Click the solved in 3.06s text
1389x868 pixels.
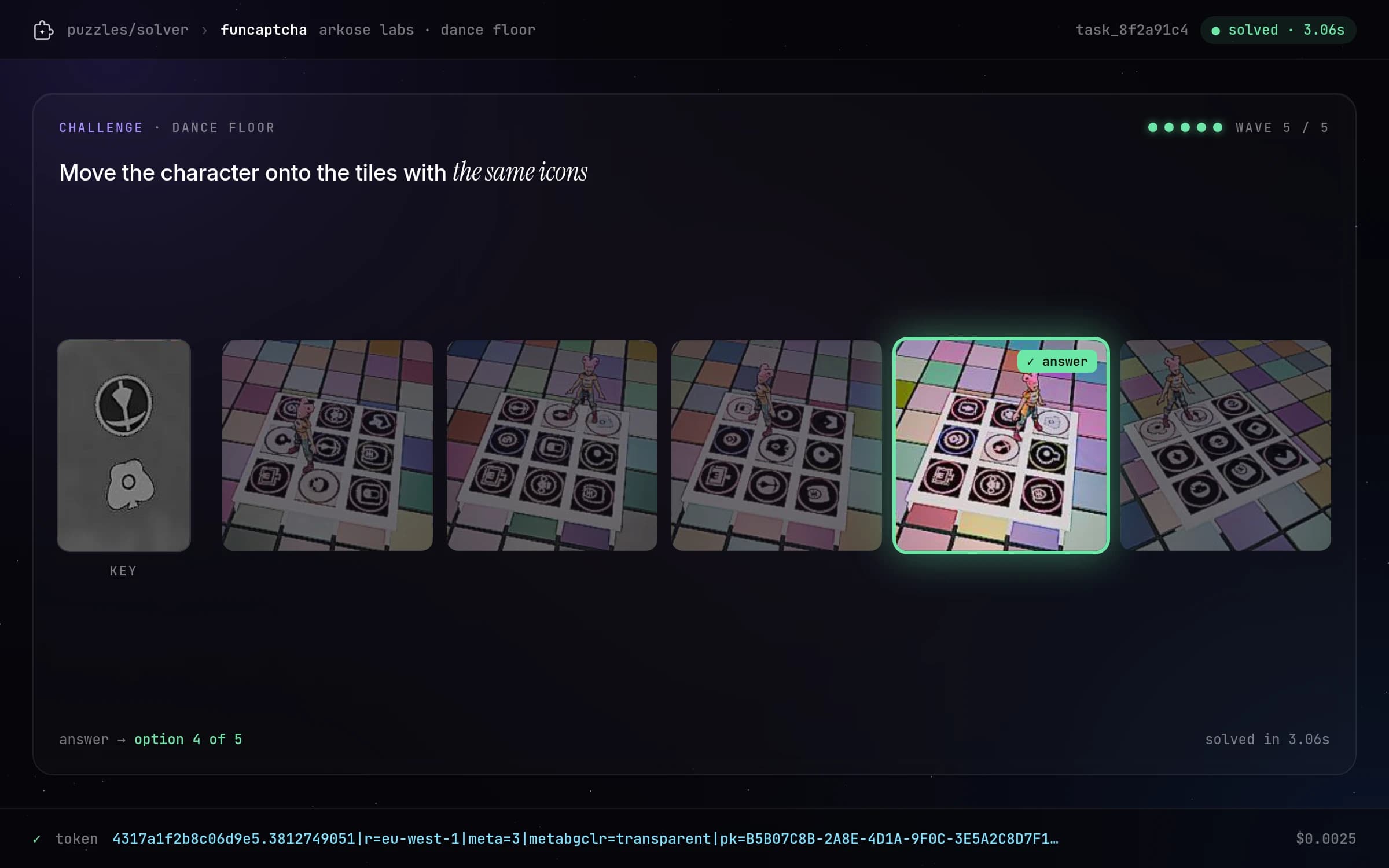click(x=1267, y=740)
